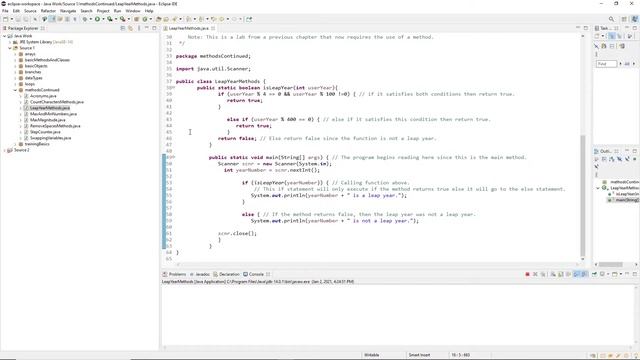Open the Refactor menu
Screen dimensions: 640x360
[48, 11]
